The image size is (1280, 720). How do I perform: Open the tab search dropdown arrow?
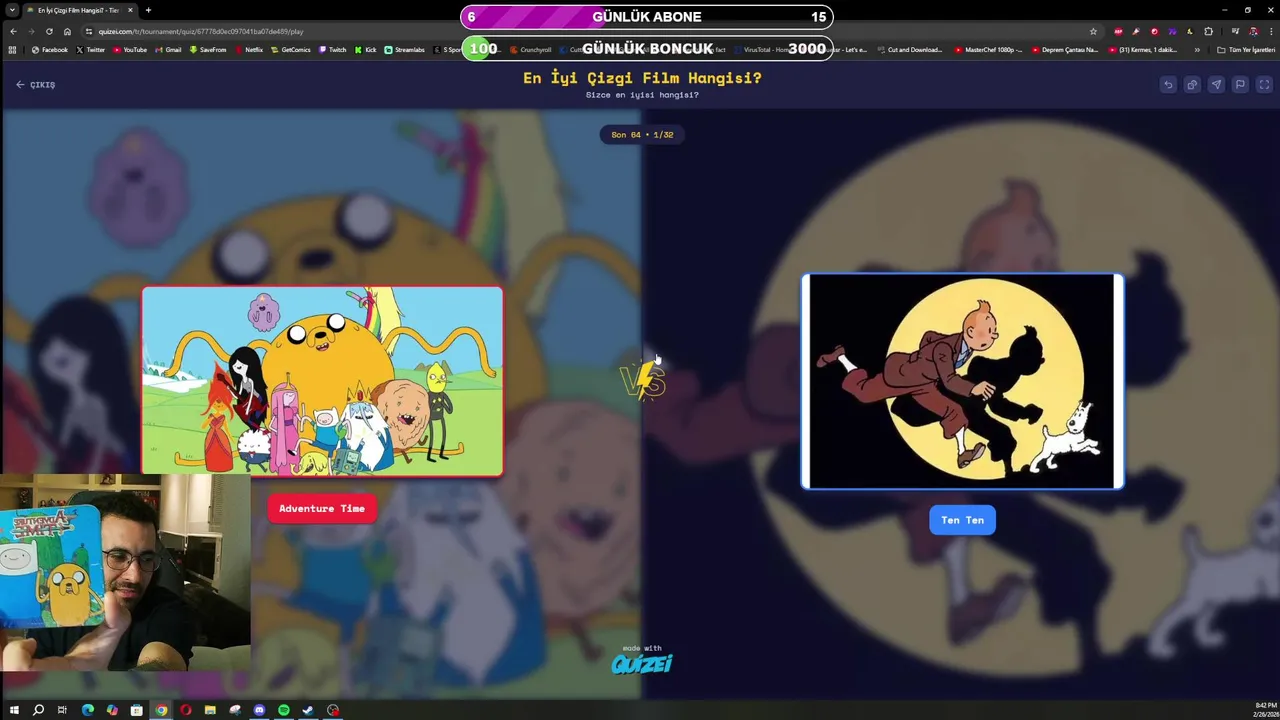pos(12,10)
